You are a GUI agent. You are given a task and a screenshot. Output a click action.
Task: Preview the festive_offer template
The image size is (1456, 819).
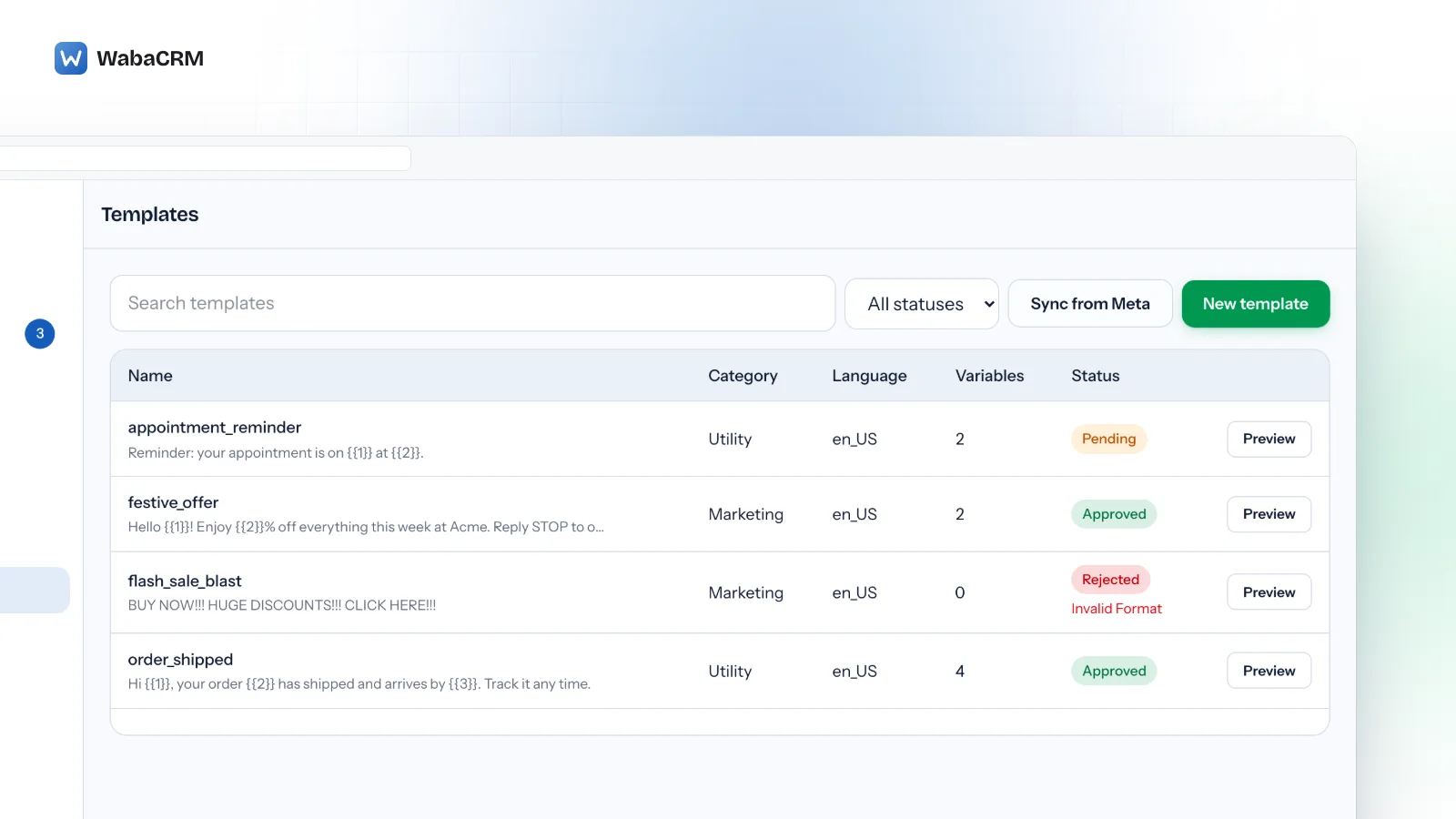tap(1269, 514)
